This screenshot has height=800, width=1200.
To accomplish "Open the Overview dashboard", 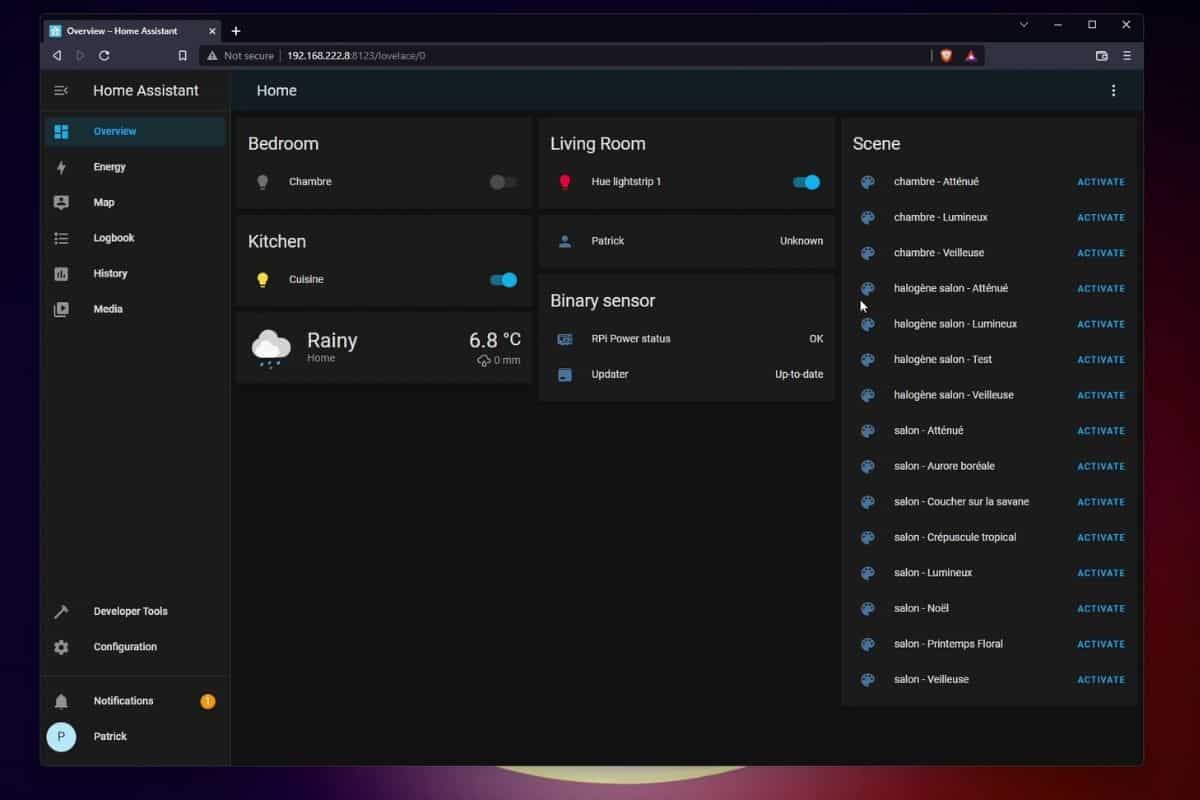I will click(135, 131).
